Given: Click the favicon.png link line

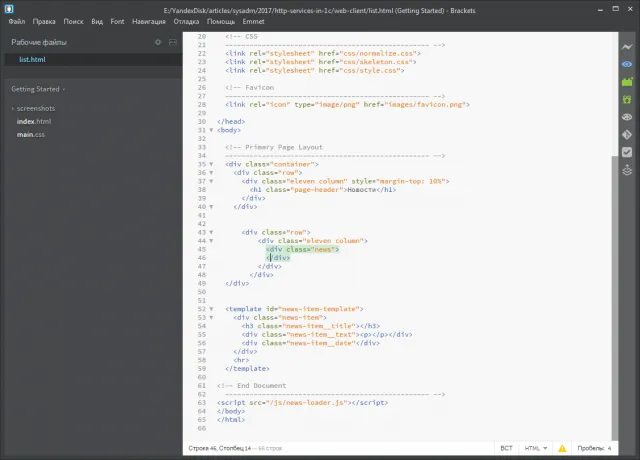Looking at the screenshot, I should (x=347, y=104).
